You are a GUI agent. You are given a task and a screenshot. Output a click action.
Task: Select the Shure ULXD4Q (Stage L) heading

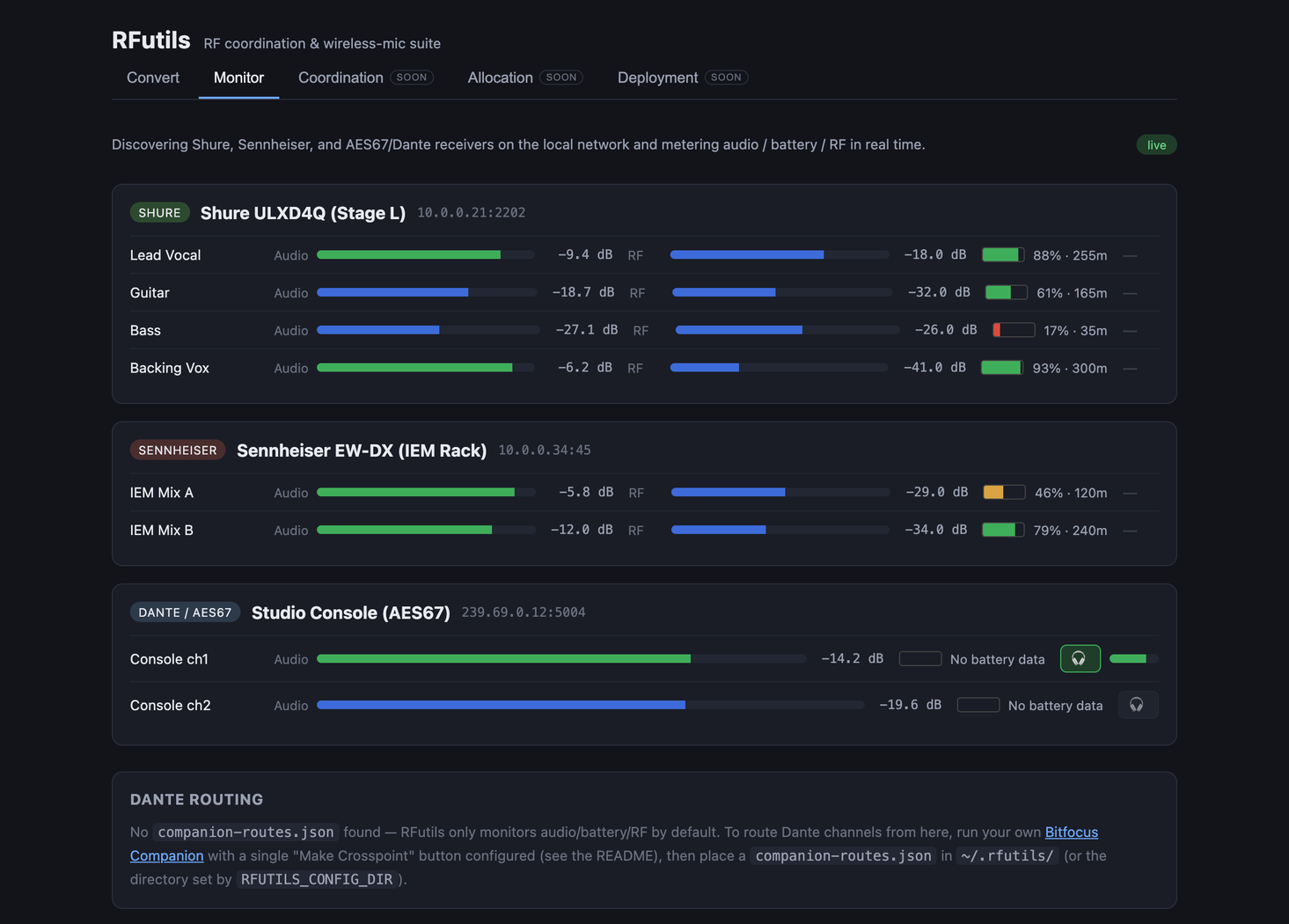[303, 213]
